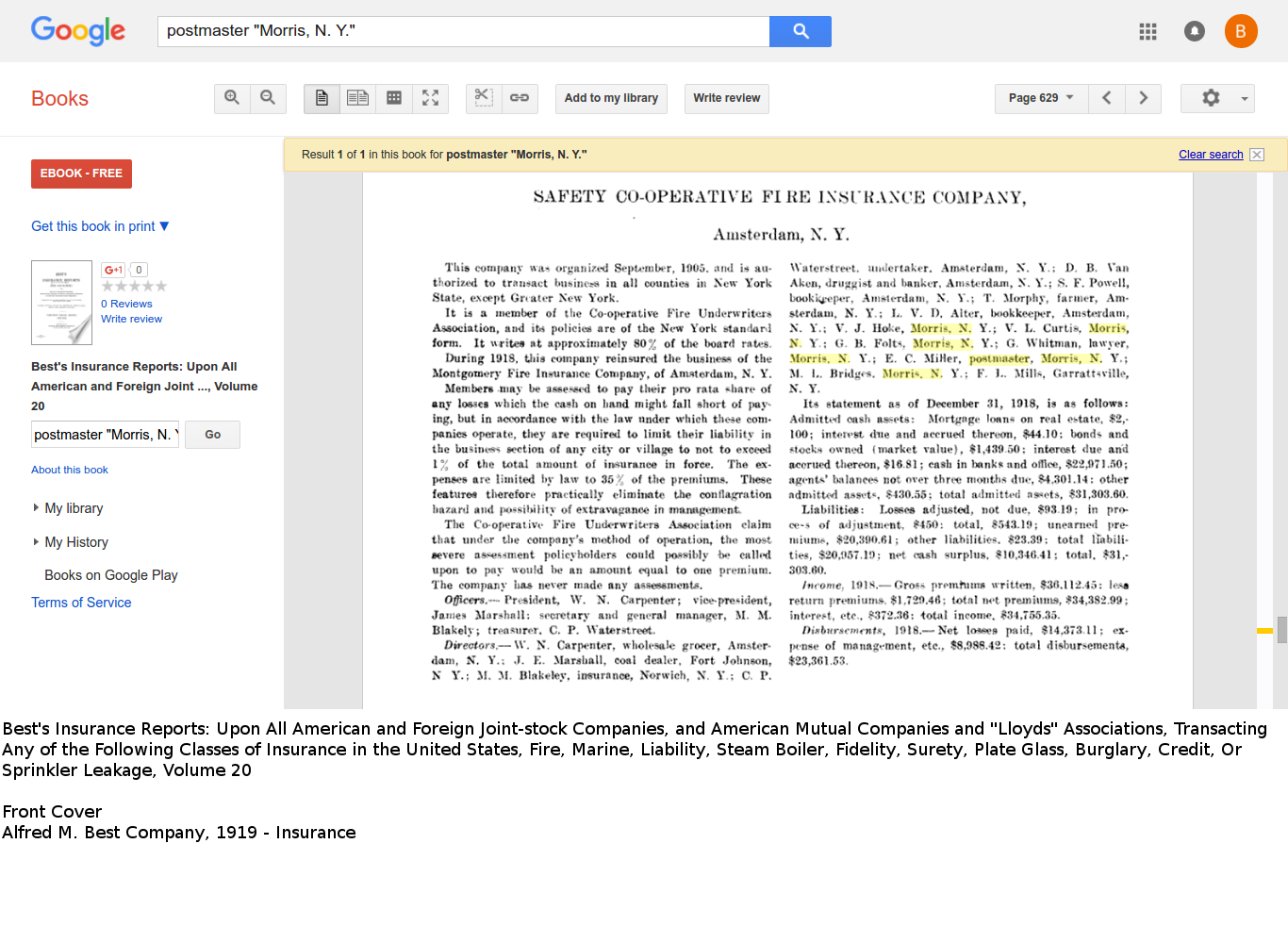
Task: Open the link to this page
Action: click(x=520, y=98)
